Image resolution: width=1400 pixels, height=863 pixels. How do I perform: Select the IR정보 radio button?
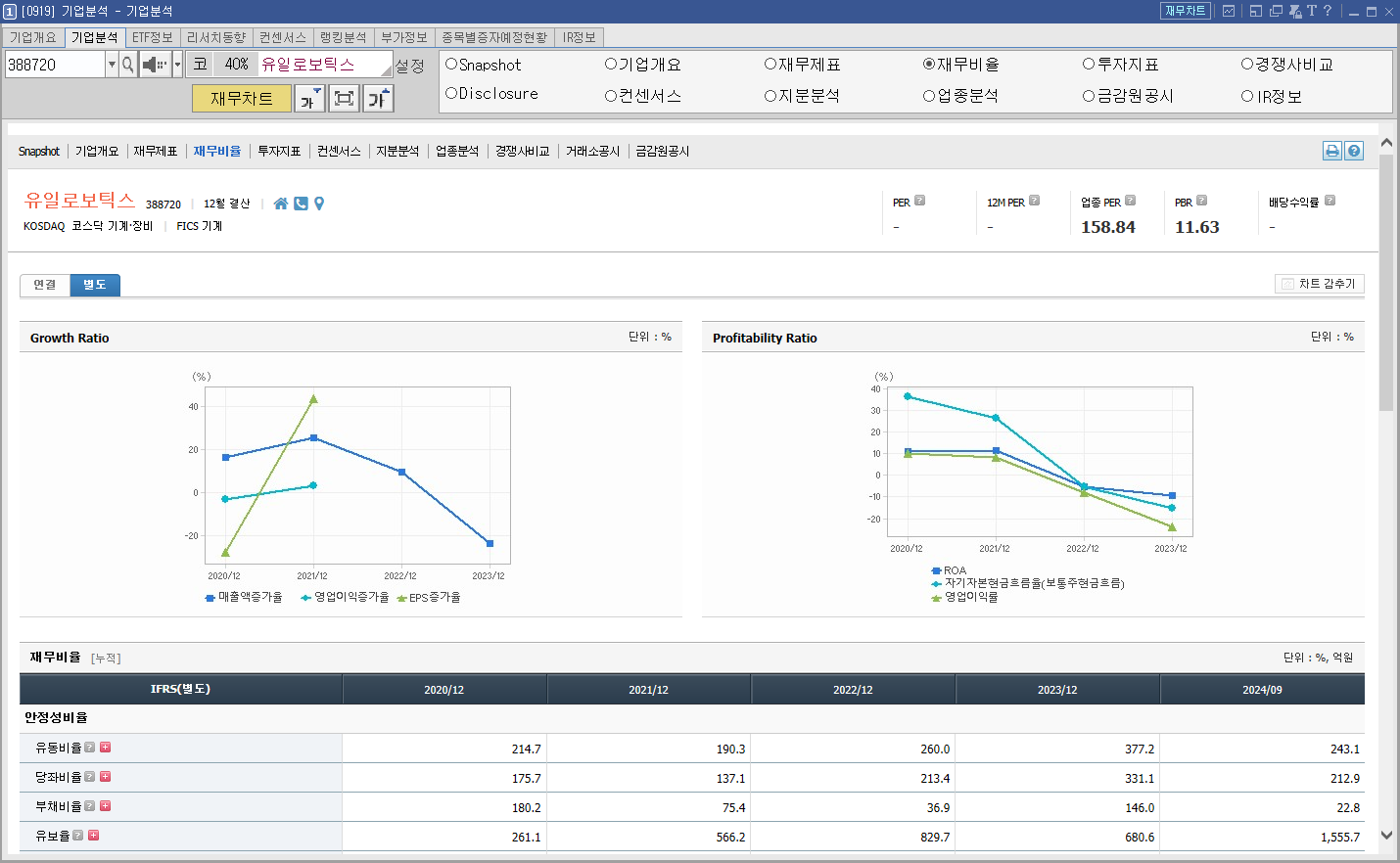point(1247,96)
